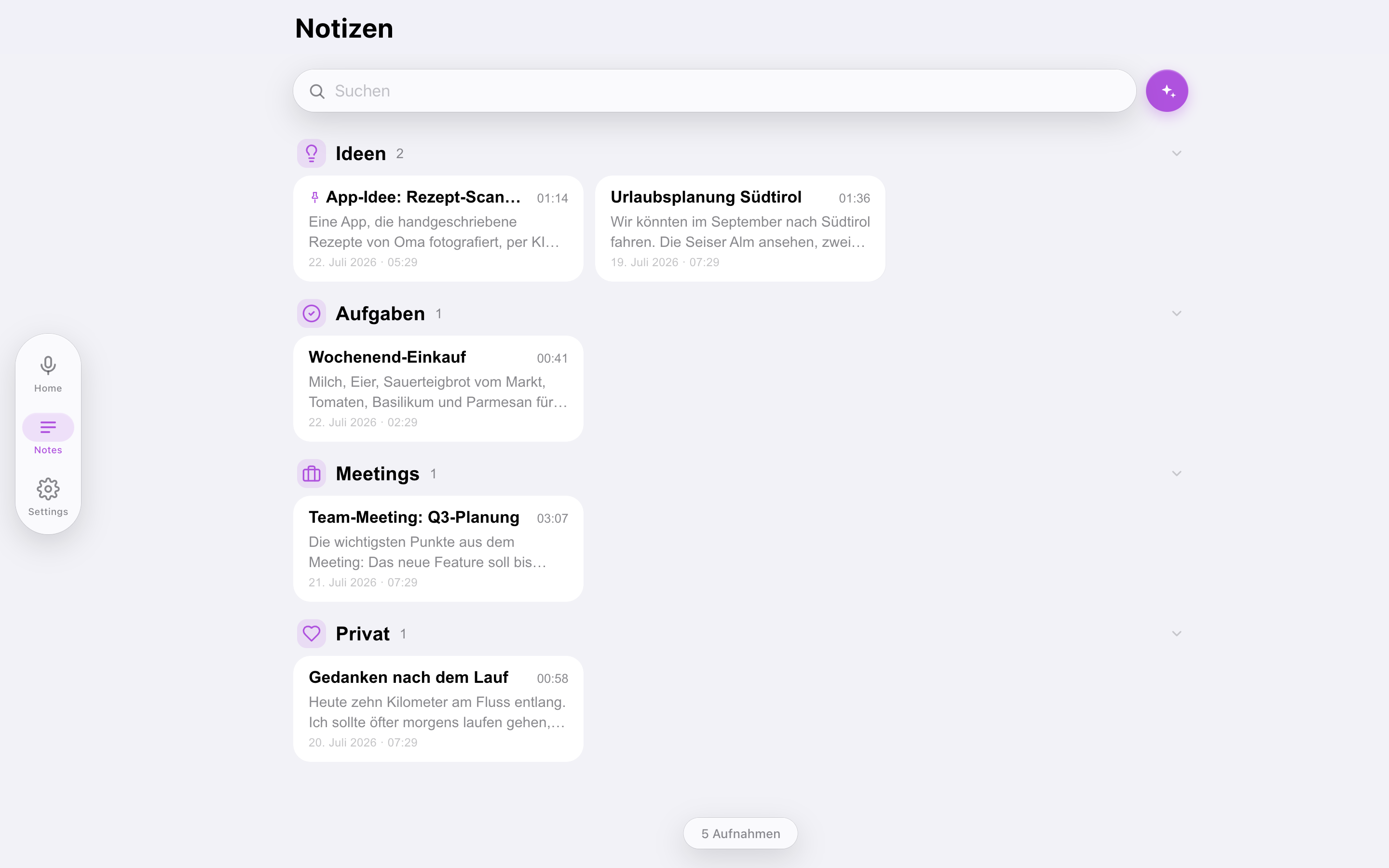Focus the Suchen search field
Screen dimensions: 1389x868
pos(715,91)
